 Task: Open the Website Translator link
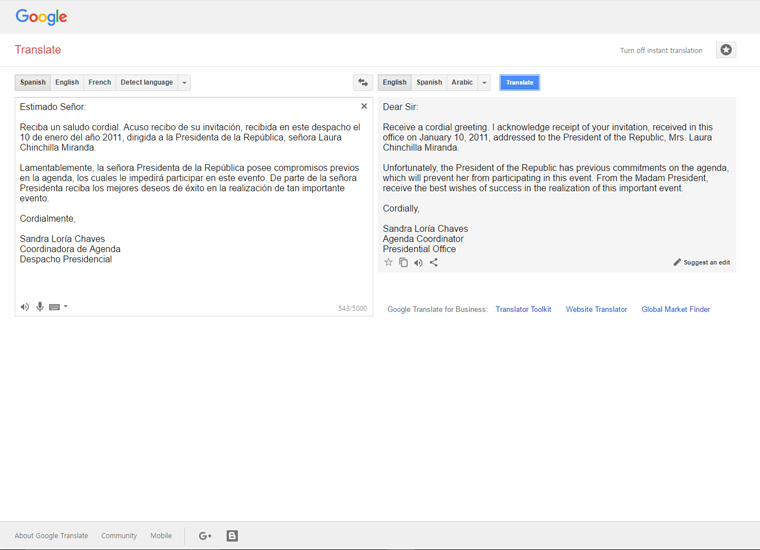tap(596, 309)
